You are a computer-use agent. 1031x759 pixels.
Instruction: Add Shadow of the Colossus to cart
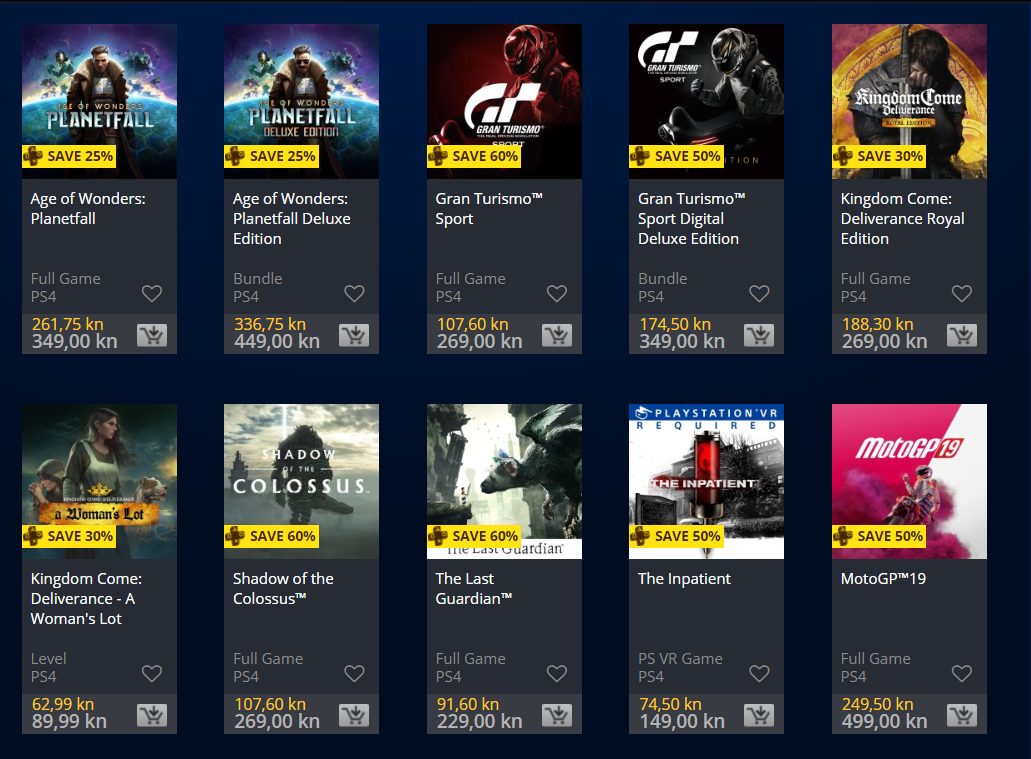[354, 716]
